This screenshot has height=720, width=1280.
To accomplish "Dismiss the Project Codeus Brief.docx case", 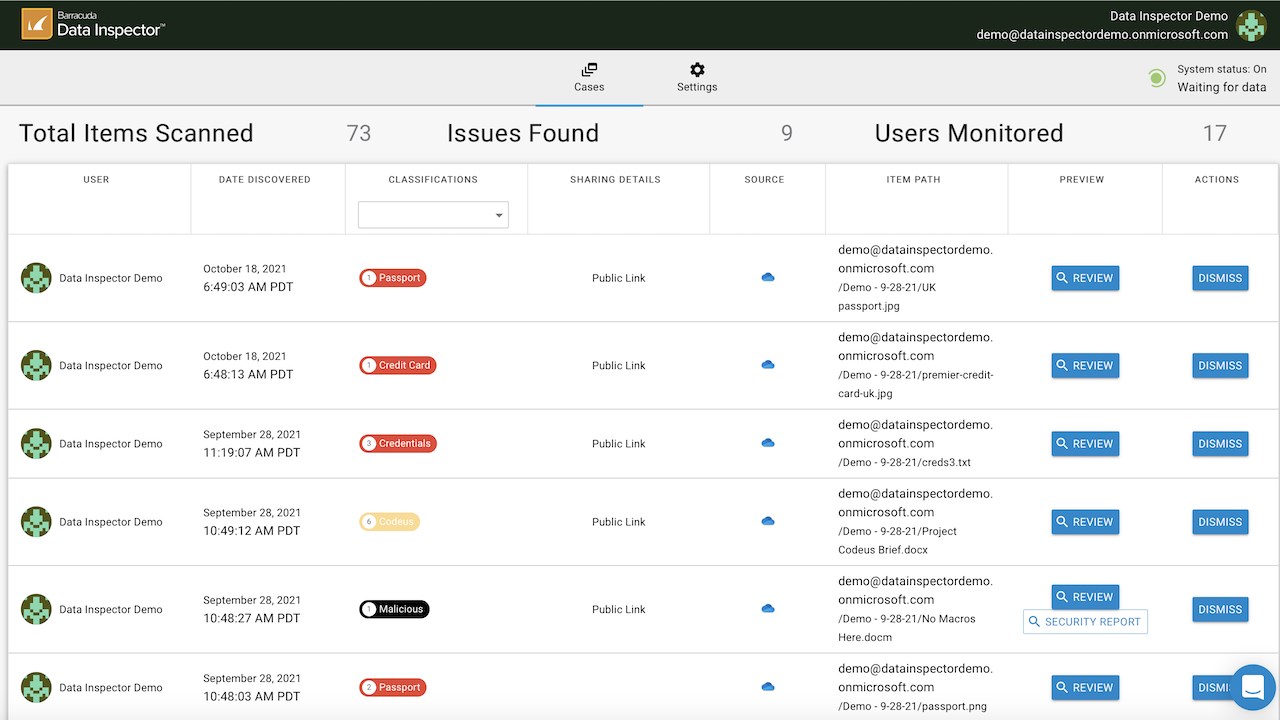I will (1220, 522).
